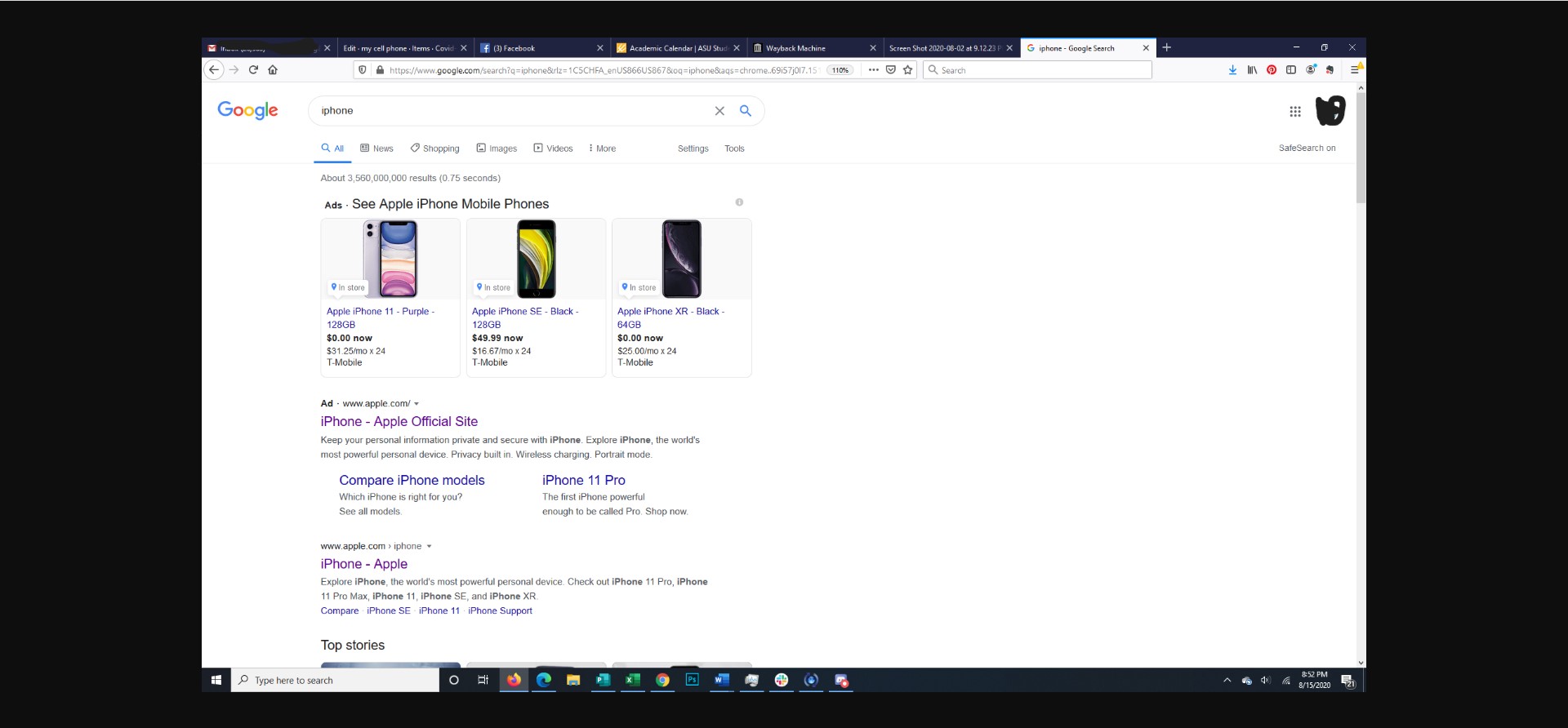Open the page actions three-dots menu
Viewport: 1568px width, 728px height.
point(874,70)
